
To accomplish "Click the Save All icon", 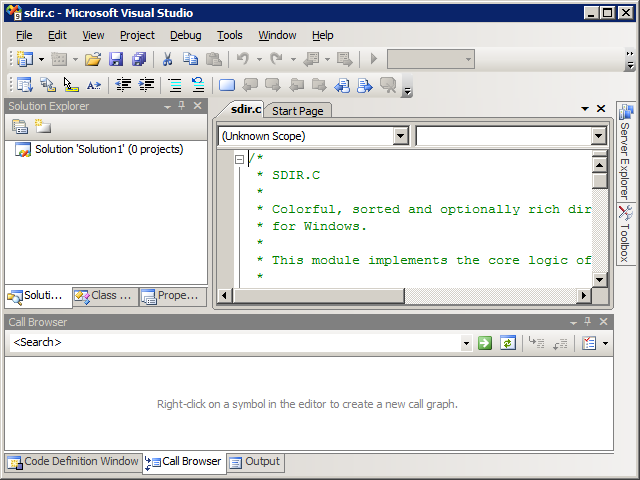I will click(139, 59).
